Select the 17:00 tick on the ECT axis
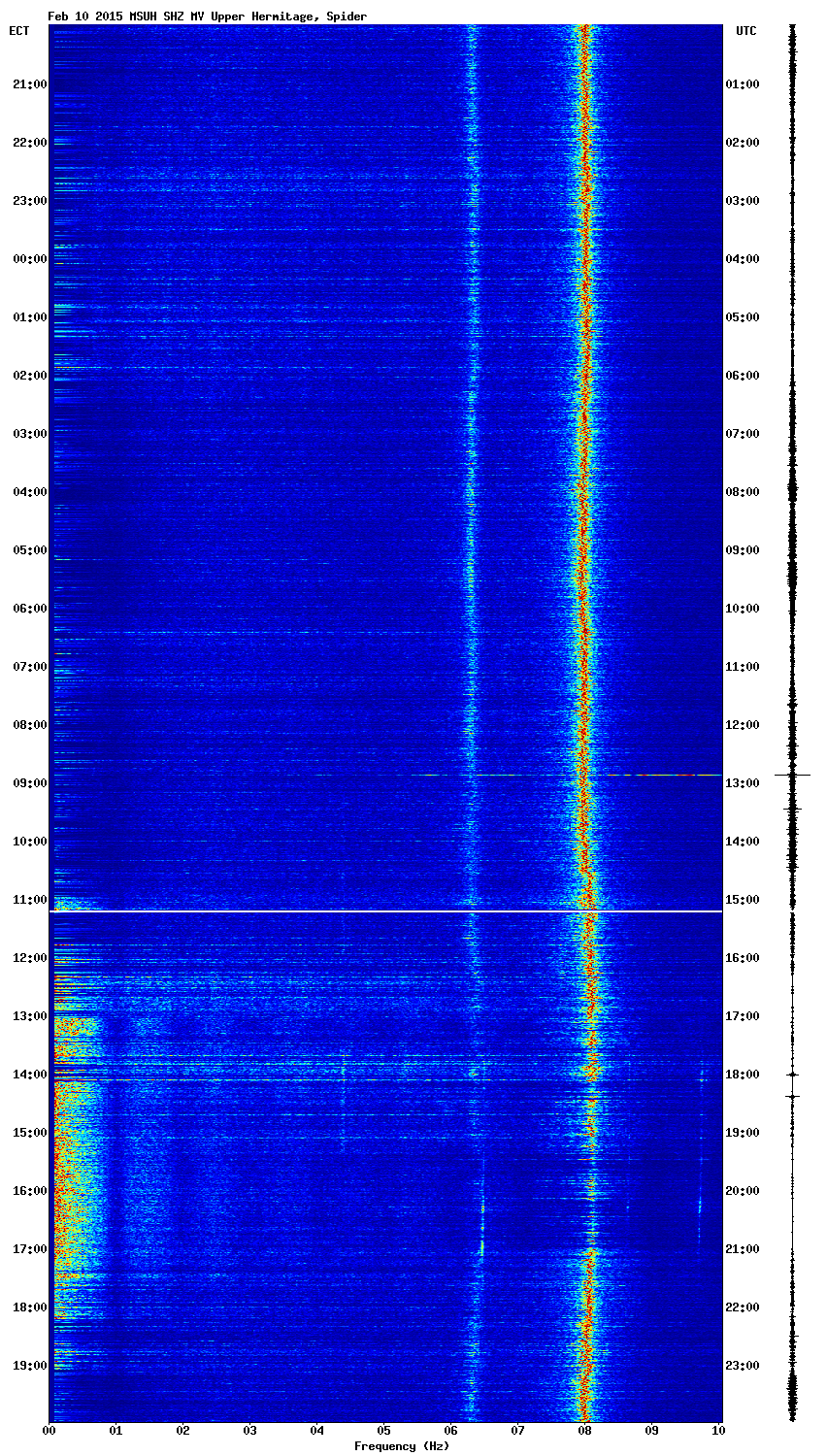Image resolution: width=827 pixels, height=1456 pixels. (x=29, y=1249)
